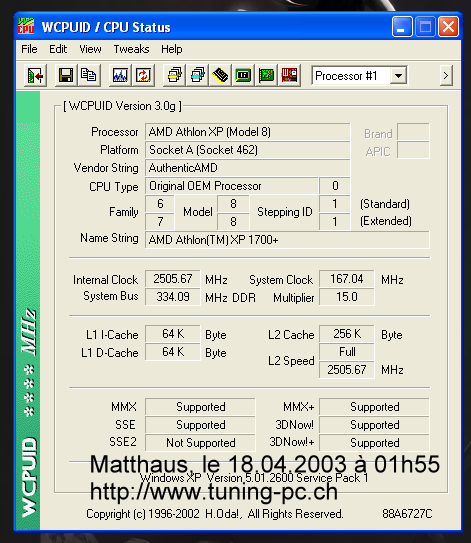Click the Exit door icon in the toolbar
The height and width of the screenshot is (543, 471).
click(36, 75)
